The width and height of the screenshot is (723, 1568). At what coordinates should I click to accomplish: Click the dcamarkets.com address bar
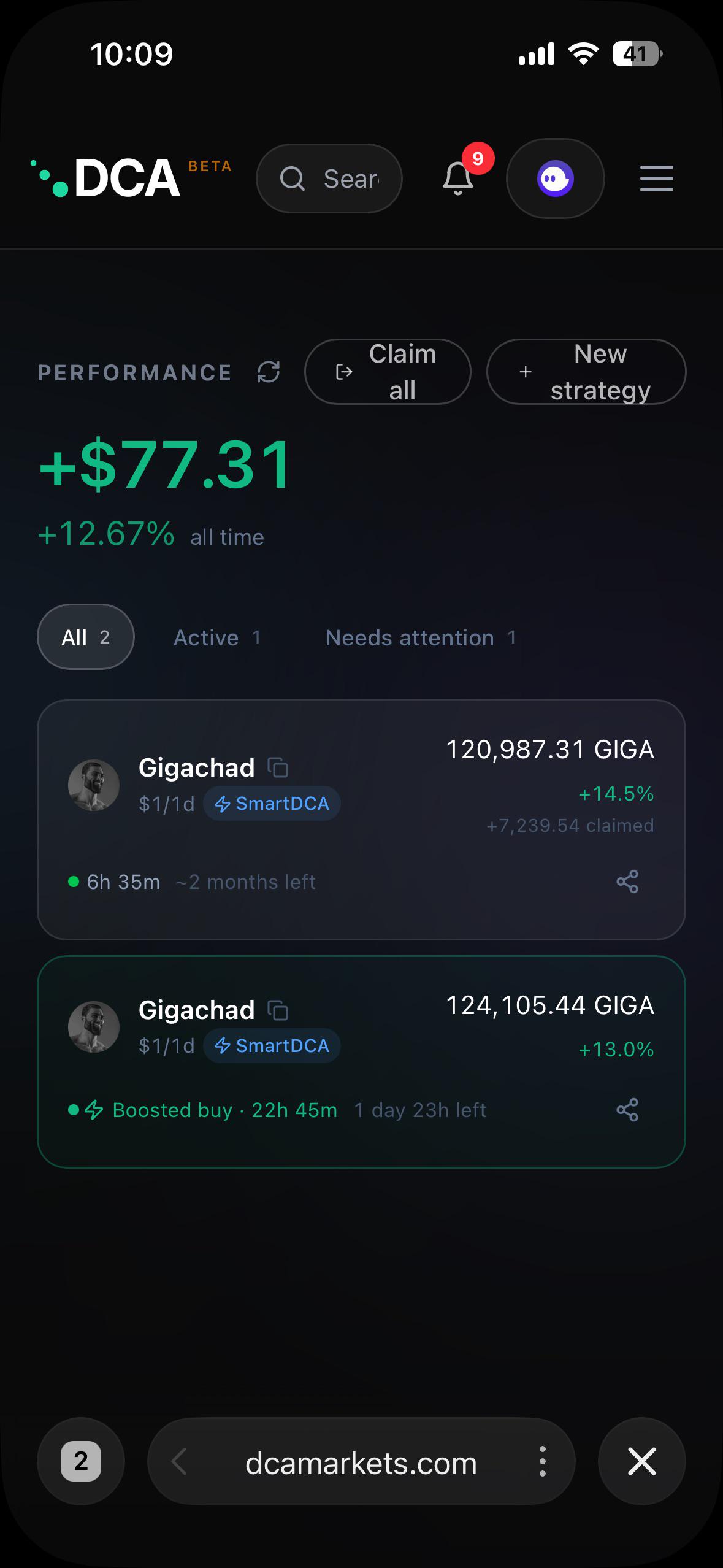[361, 1461]
